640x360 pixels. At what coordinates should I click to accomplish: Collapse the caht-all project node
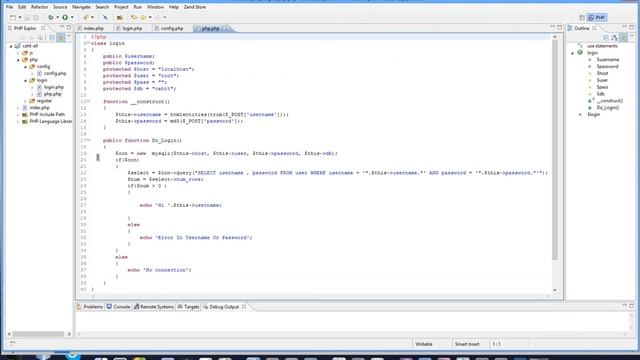click(x=11, y=46)
